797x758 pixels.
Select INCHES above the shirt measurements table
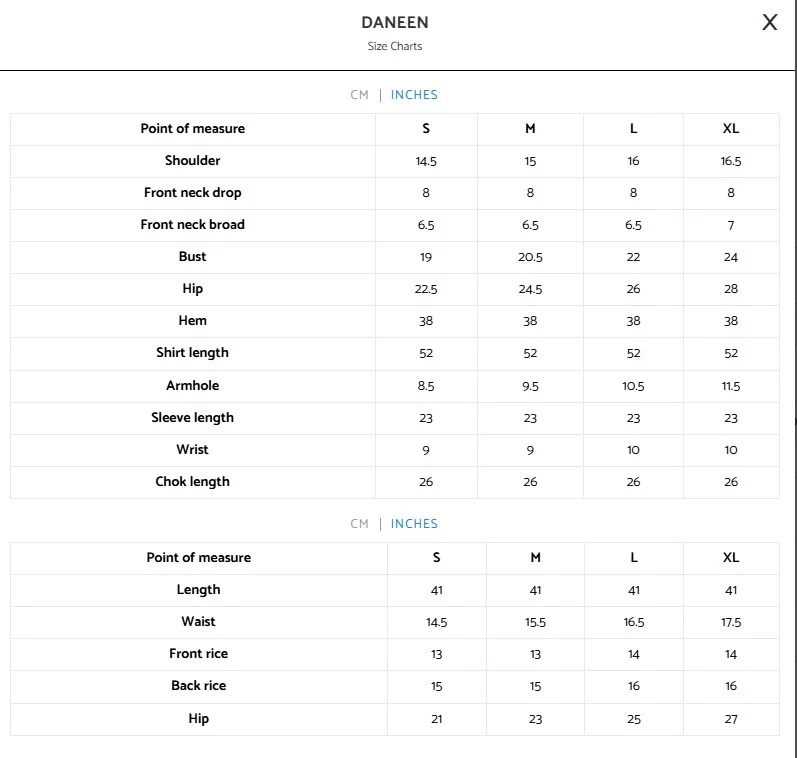[x=414, y=95]
